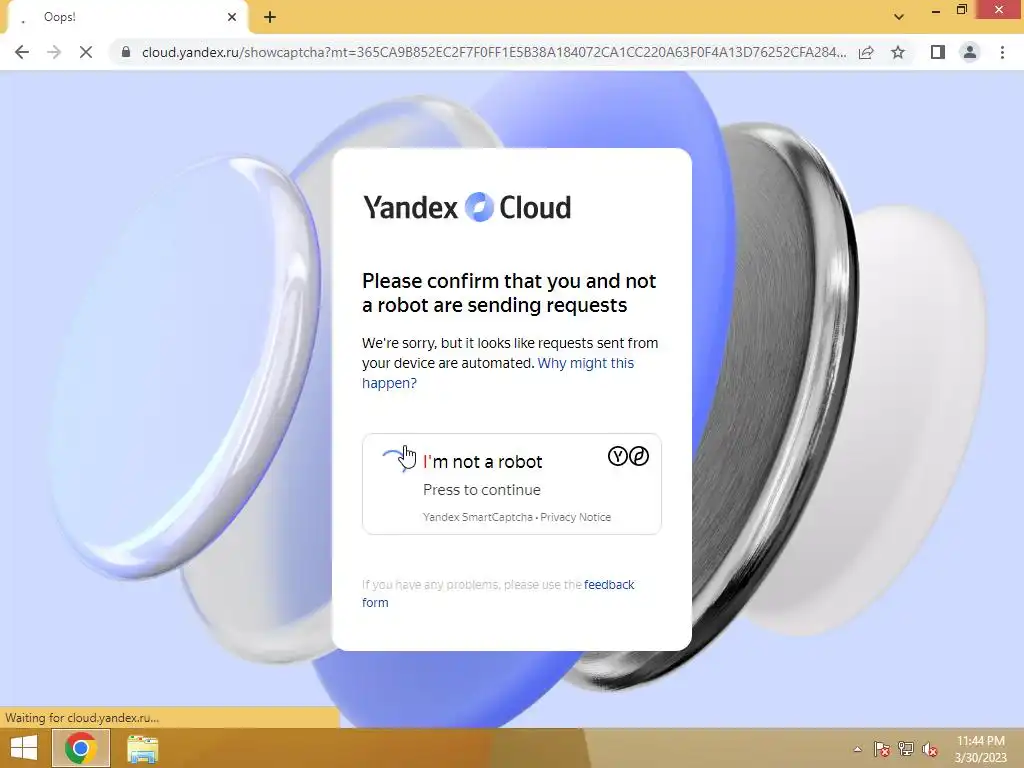This screenshot has height=768, width=1024.
Task: Open the Action Center flag icon
Action: [x=882, y=749]
